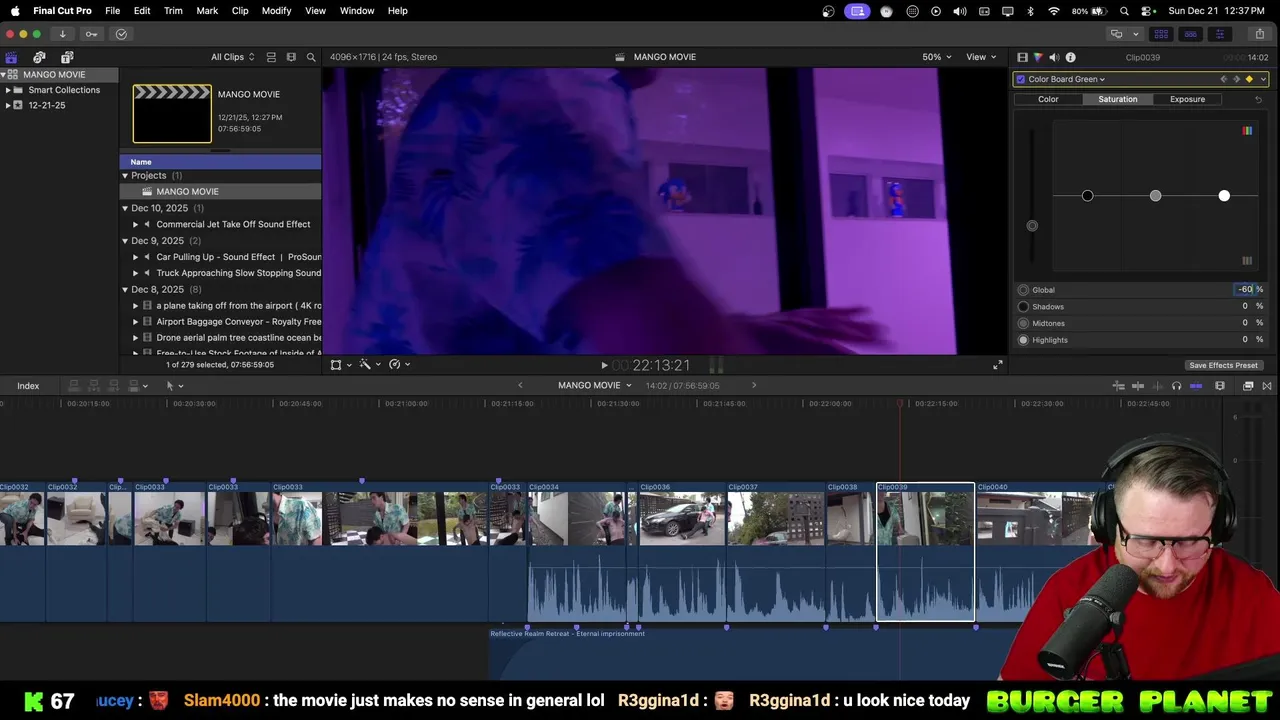
Task: Click the gray midtones saturation puck
Action: point(1155,196)
